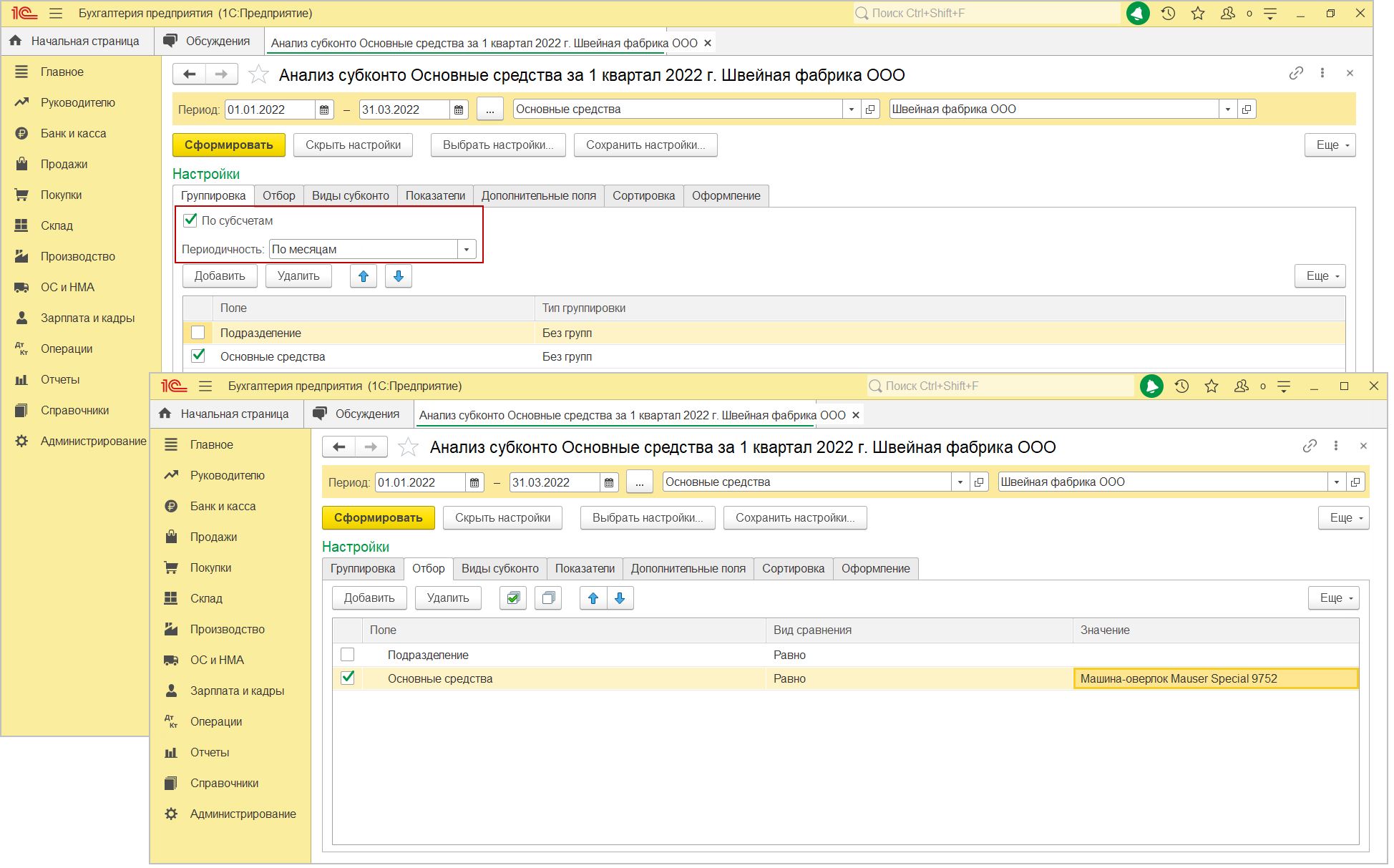Go forward with arrow in front window
This screenshot has height=868, width=1394.
click(x=371, y=447)
